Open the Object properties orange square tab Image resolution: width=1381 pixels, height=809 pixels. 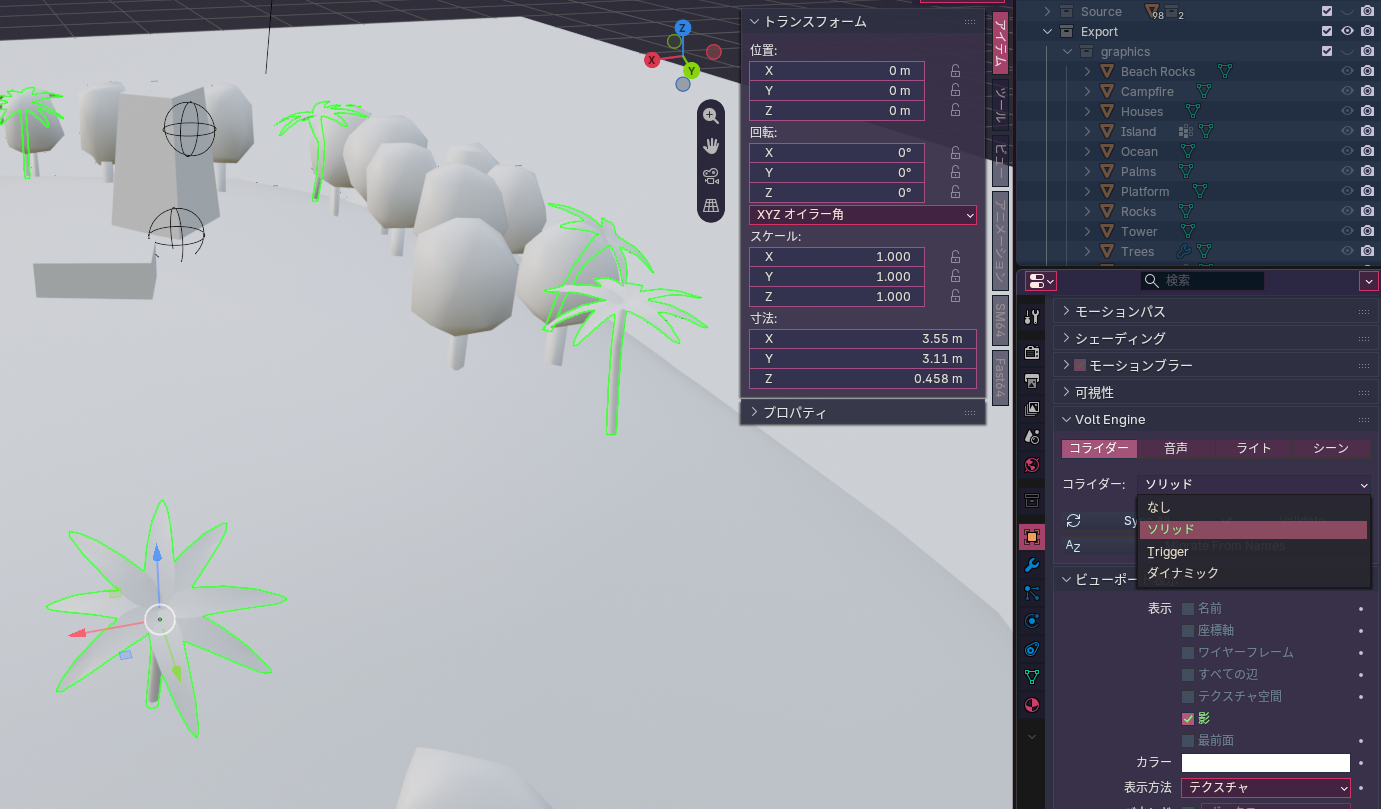pyautogui.click(x=1032, y=537)
